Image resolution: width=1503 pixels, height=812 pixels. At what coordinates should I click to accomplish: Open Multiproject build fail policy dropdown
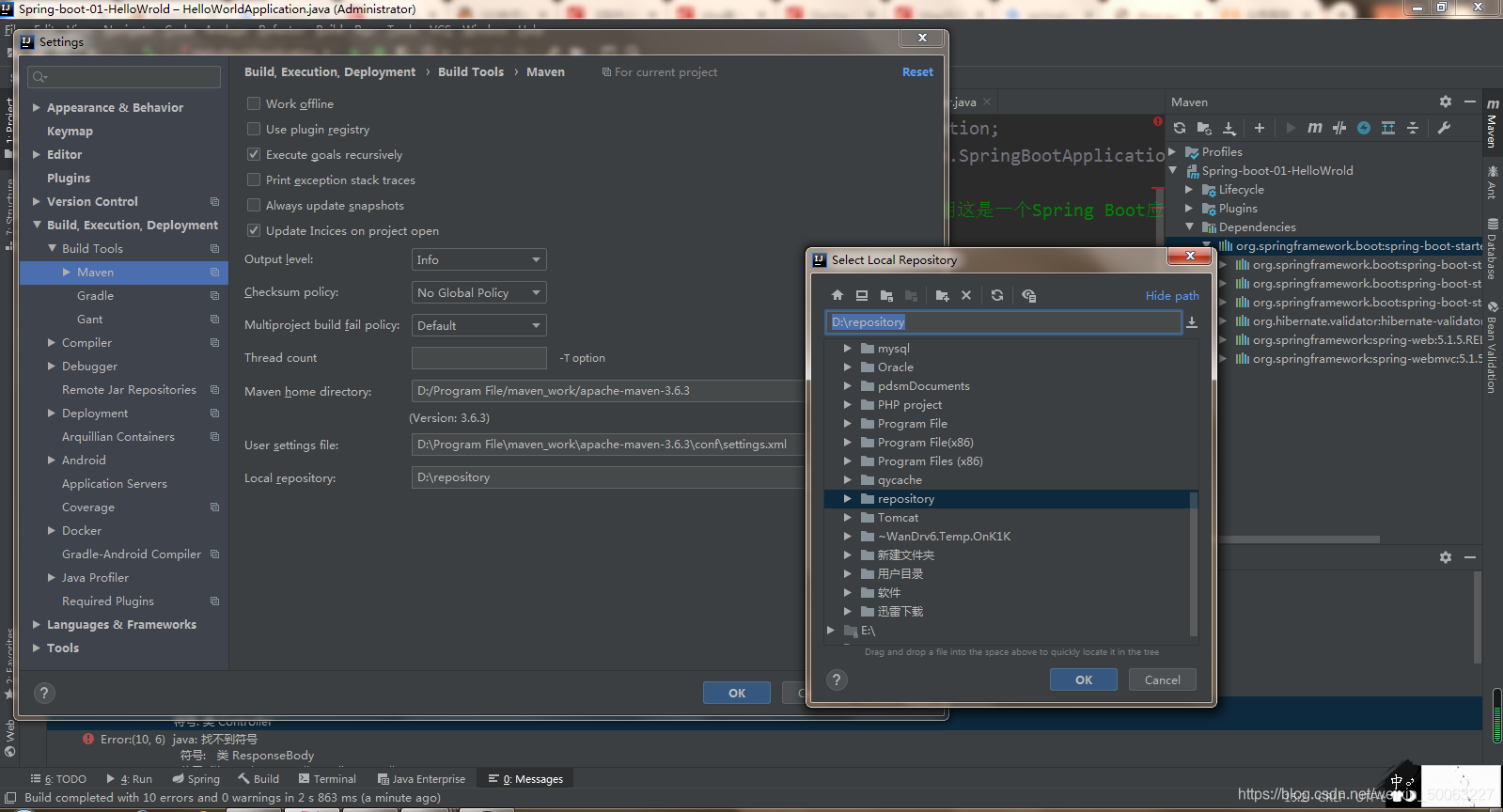point(479,325)
